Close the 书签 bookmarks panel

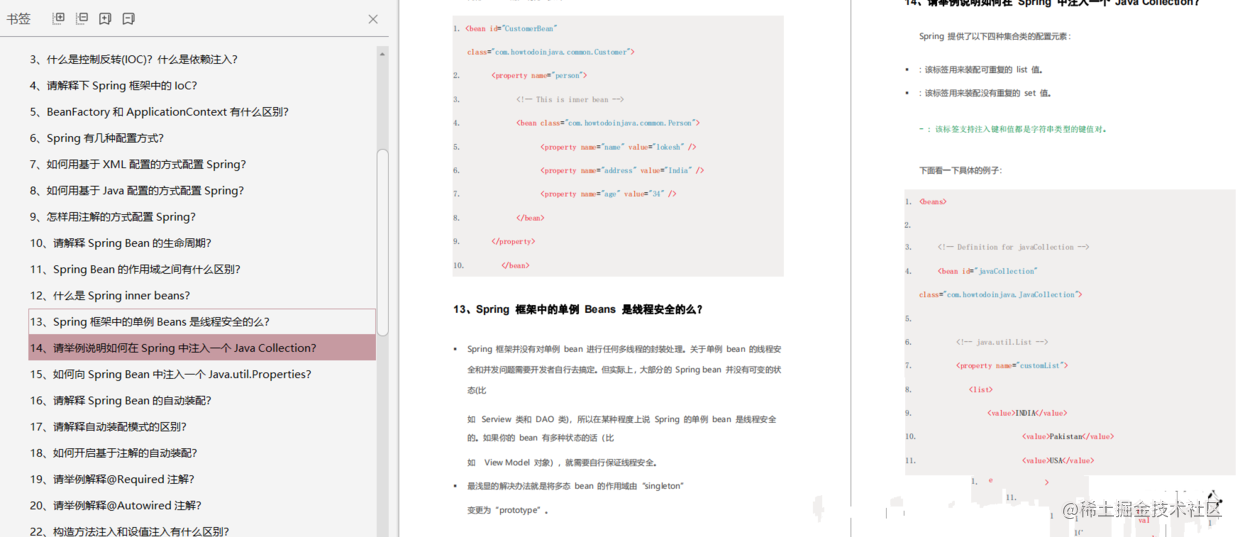(373, 19)
